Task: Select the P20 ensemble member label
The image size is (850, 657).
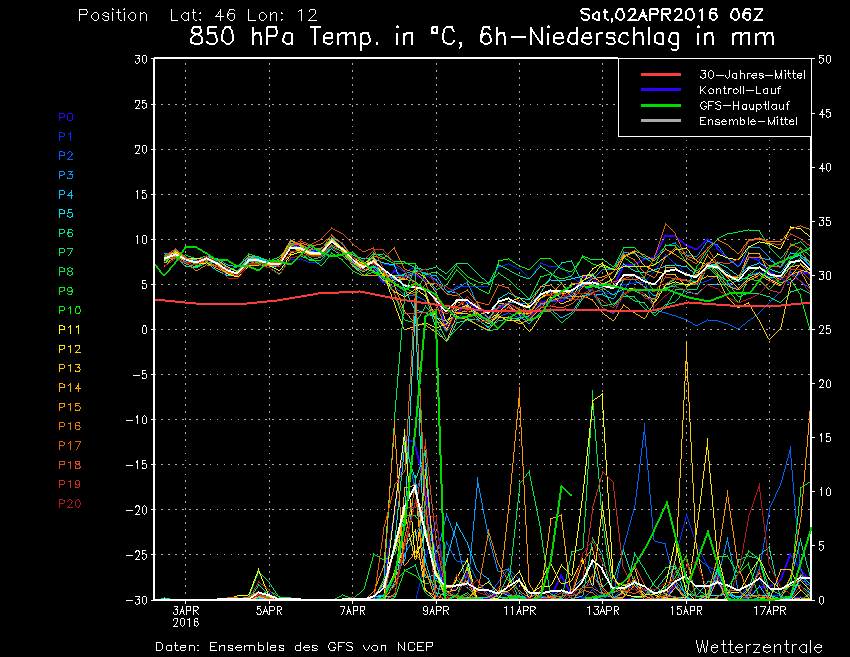Action: (69, 503)
